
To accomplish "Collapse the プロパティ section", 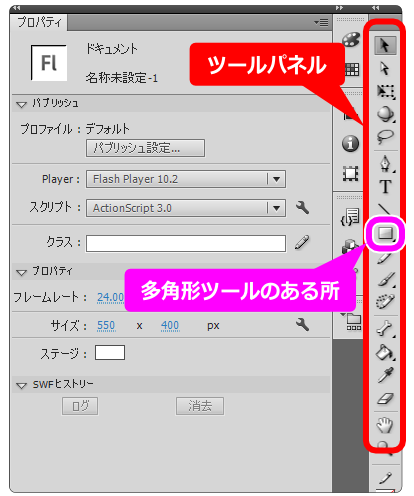I will [x=21, y=272].
